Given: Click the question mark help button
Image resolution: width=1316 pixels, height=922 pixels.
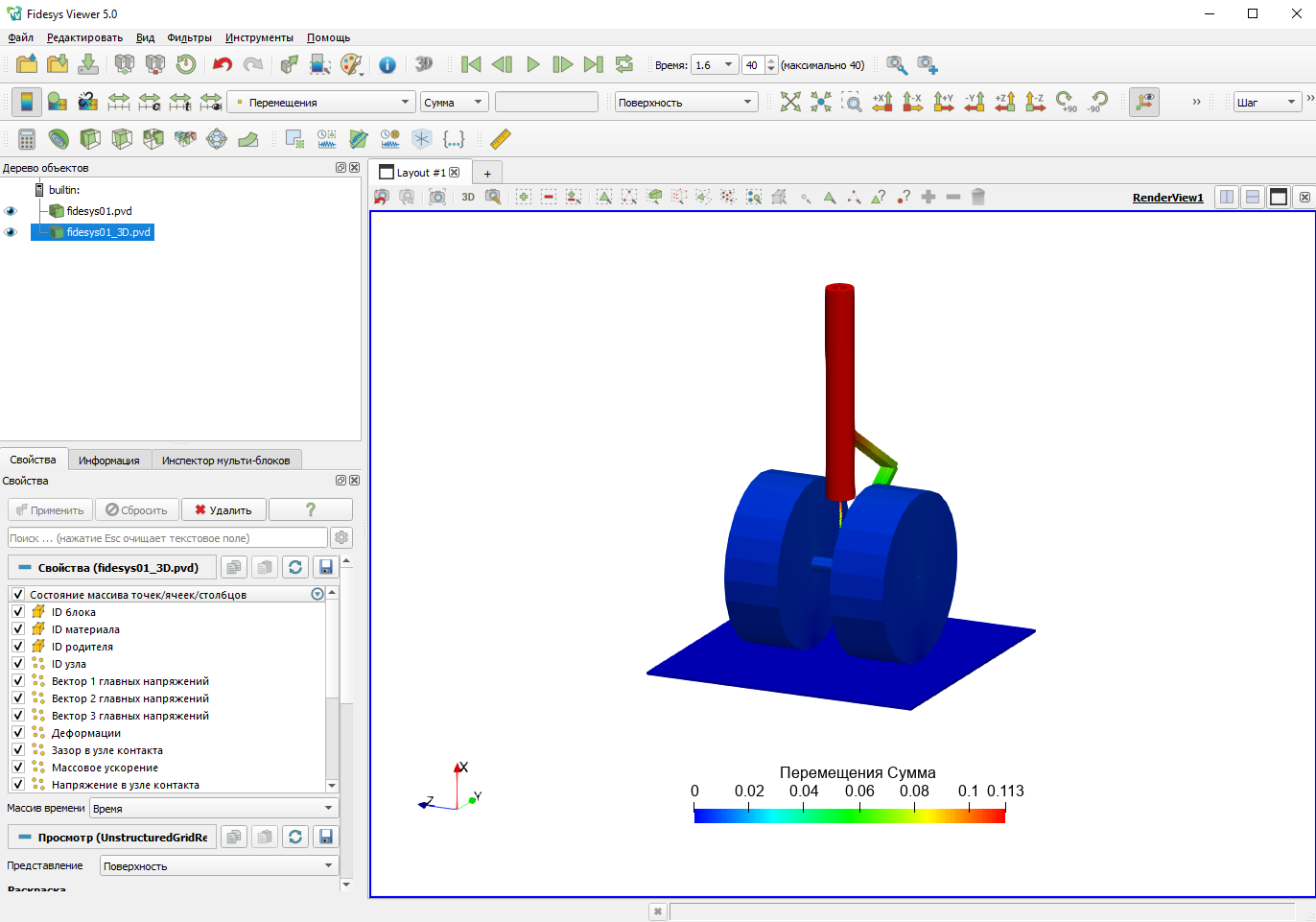Looking at the screenshot, I should click(x=310, y=509).
